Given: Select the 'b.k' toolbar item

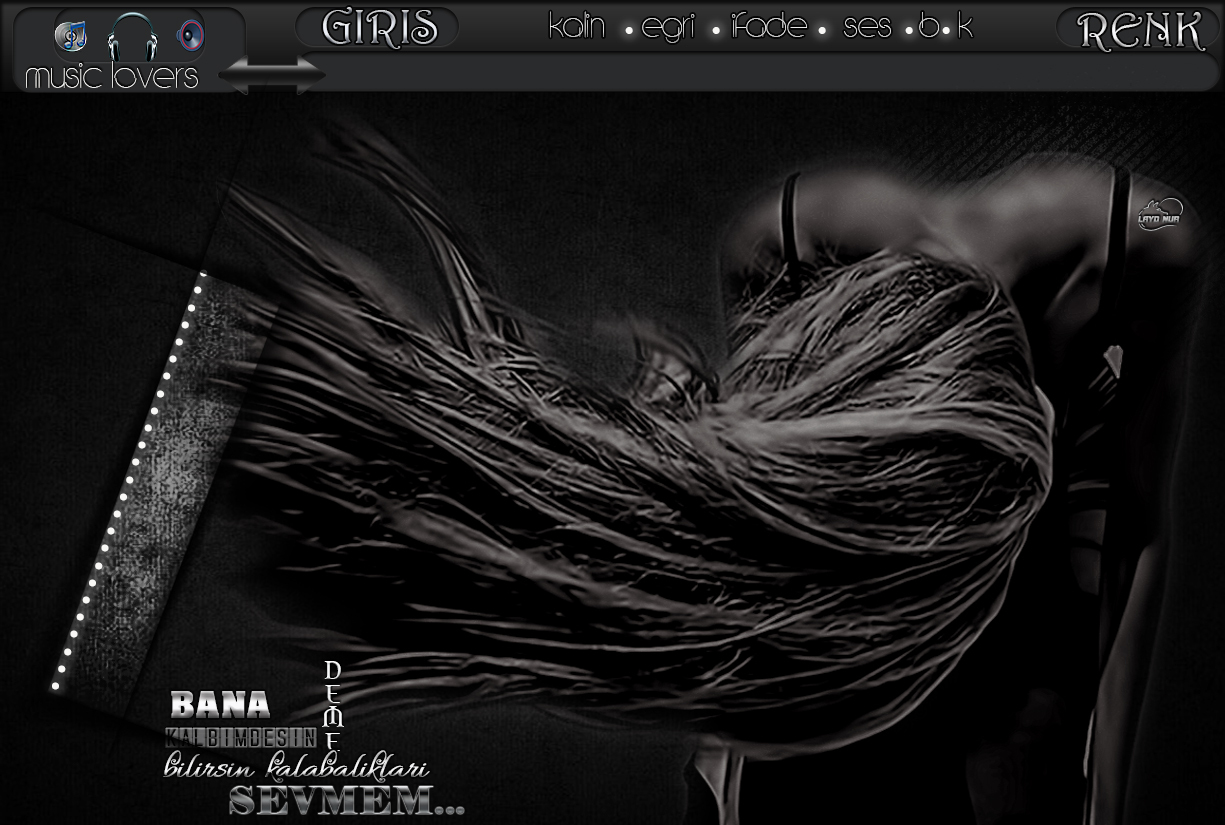Looking at the screenshot, I should (946, 28).
